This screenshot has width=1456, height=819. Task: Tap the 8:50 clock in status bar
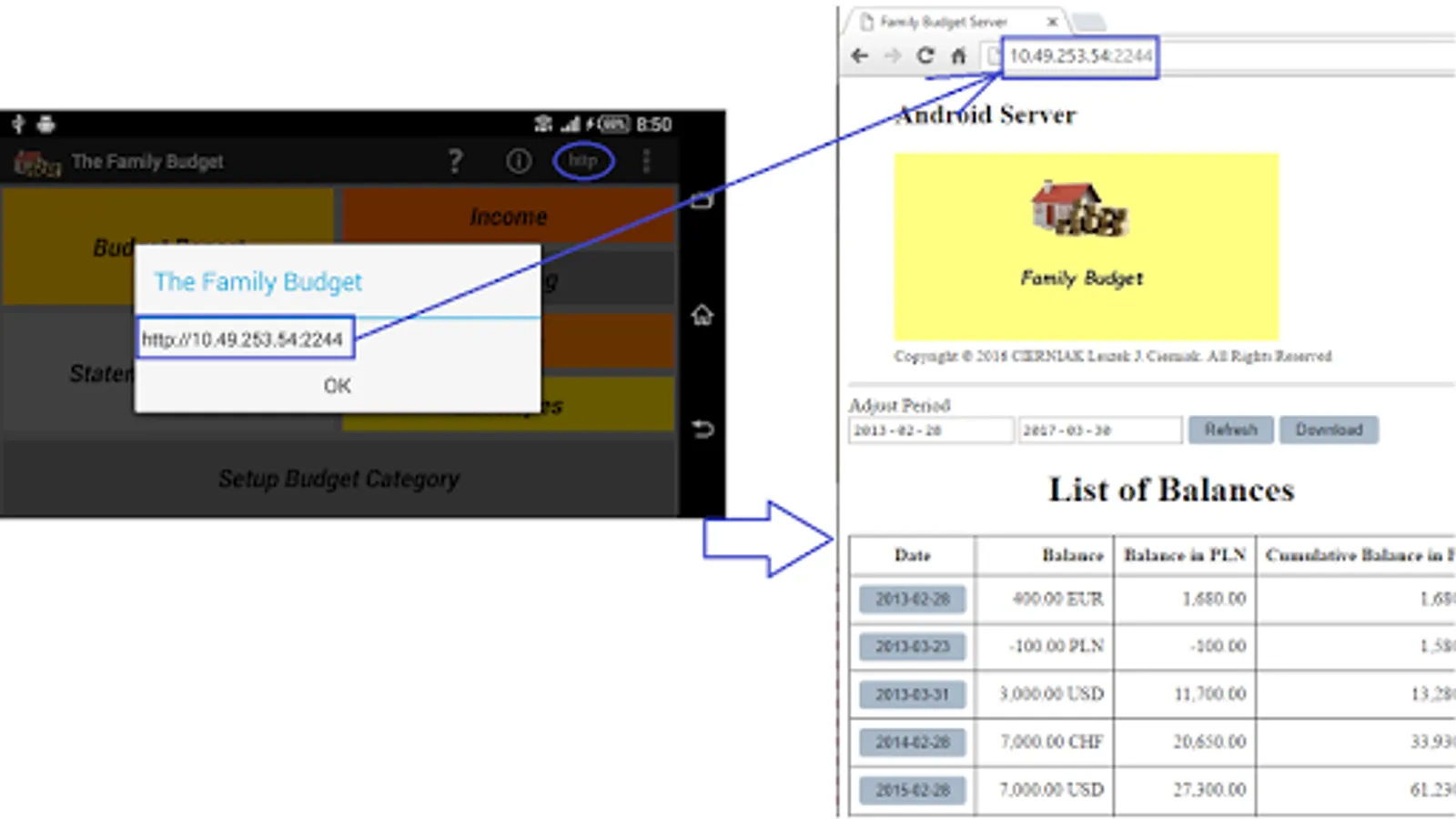(653, 125)
